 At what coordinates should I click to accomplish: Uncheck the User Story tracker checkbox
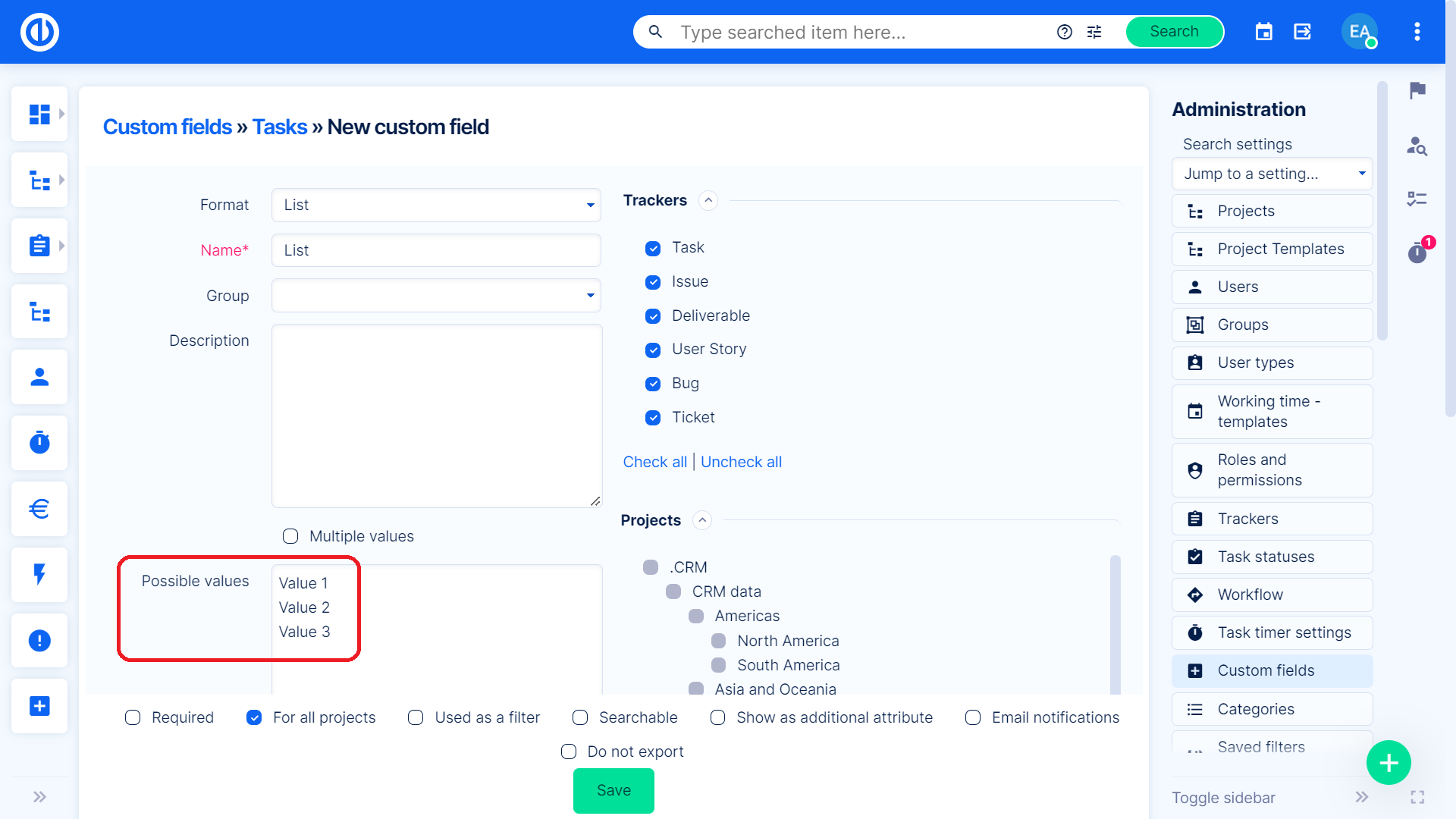pyautogui.click(x=653, y=350)
